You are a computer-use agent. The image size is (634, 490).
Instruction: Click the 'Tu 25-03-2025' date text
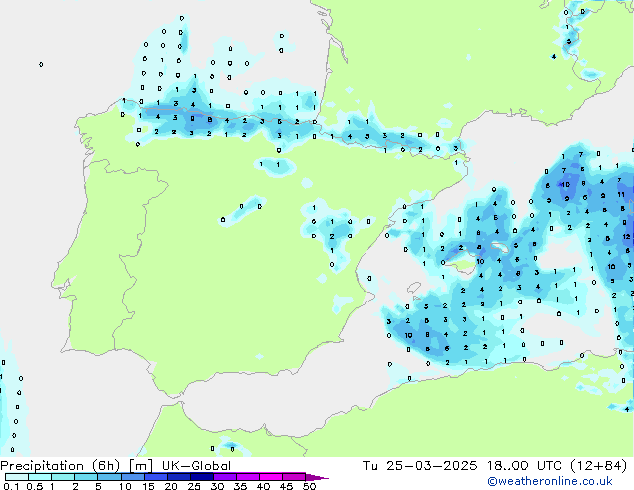click(420, 466)
